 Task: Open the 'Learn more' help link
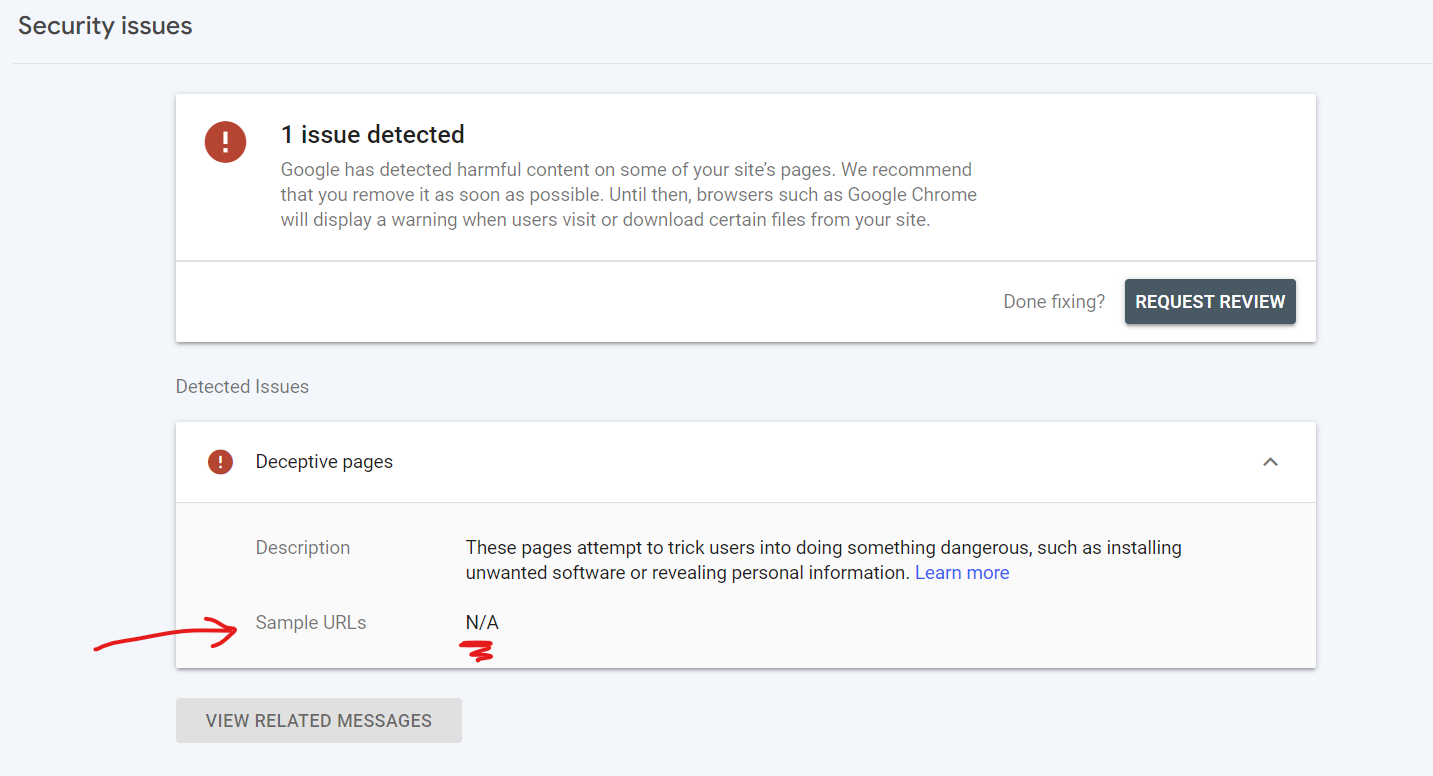(x=961, y=572)
